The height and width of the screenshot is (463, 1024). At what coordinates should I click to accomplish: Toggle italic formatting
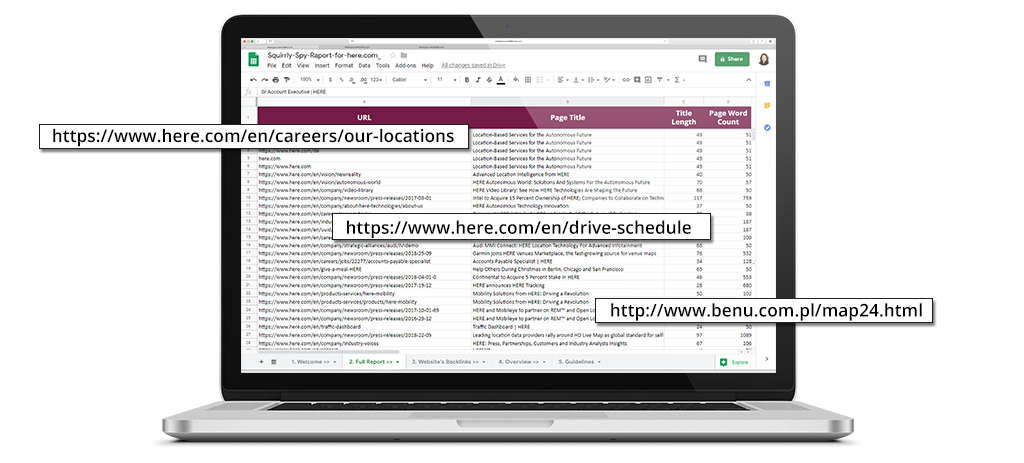(x=478, y=80)
